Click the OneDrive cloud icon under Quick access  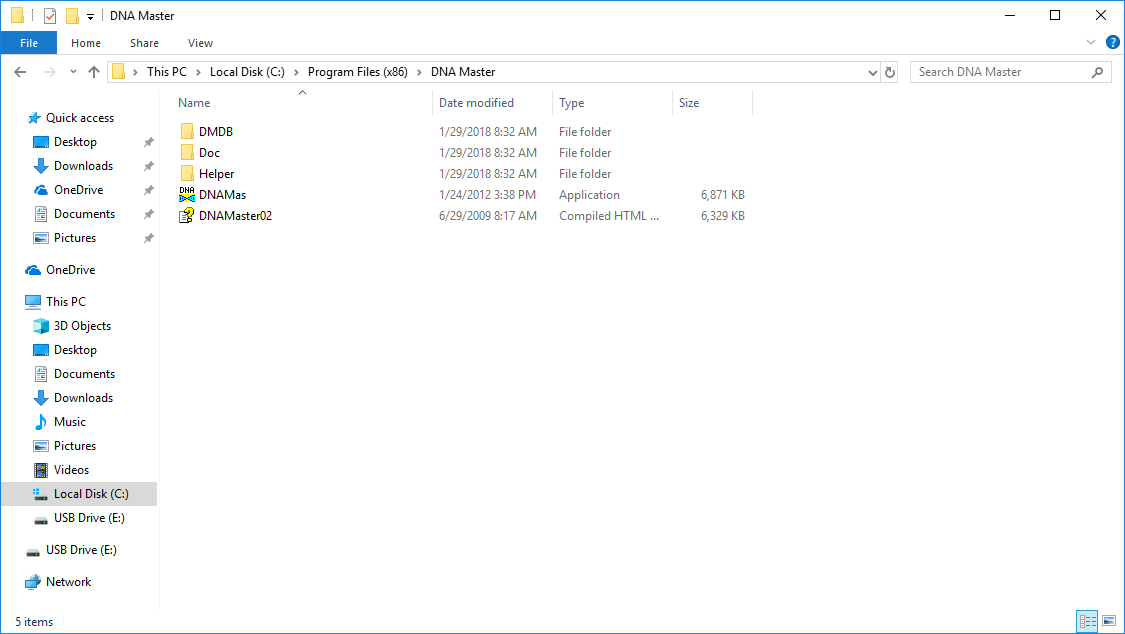(41, 190)
